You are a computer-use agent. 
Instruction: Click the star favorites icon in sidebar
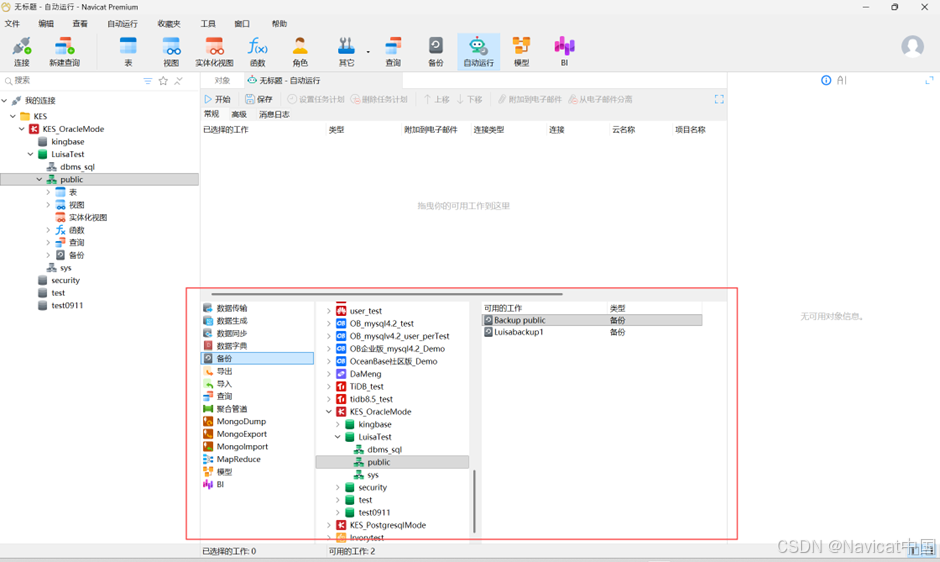coord(163,81)
